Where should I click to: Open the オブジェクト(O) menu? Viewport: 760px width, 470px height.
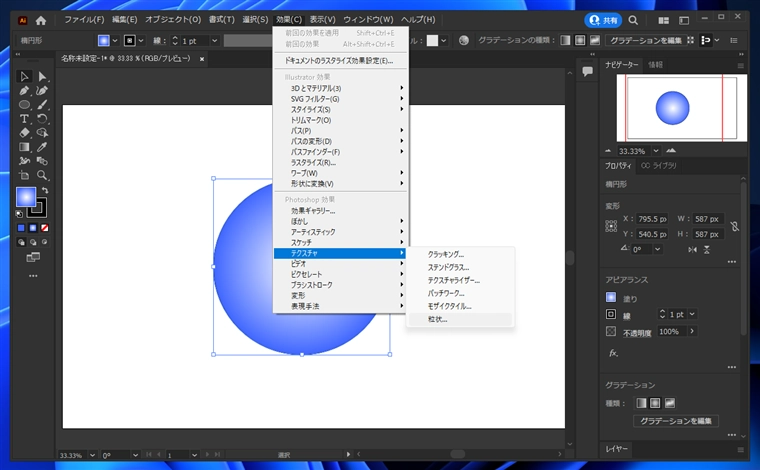pos(173,20)
